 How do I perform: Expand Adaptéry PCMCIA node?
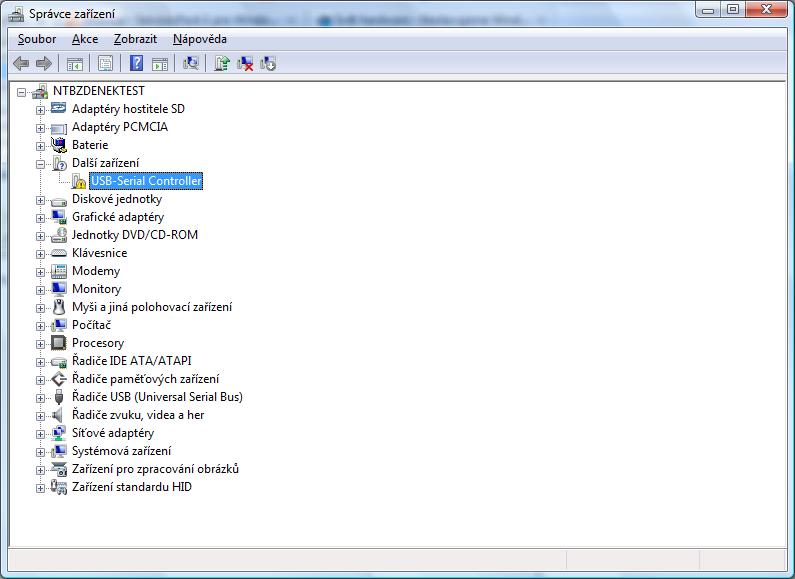[40, 128]
